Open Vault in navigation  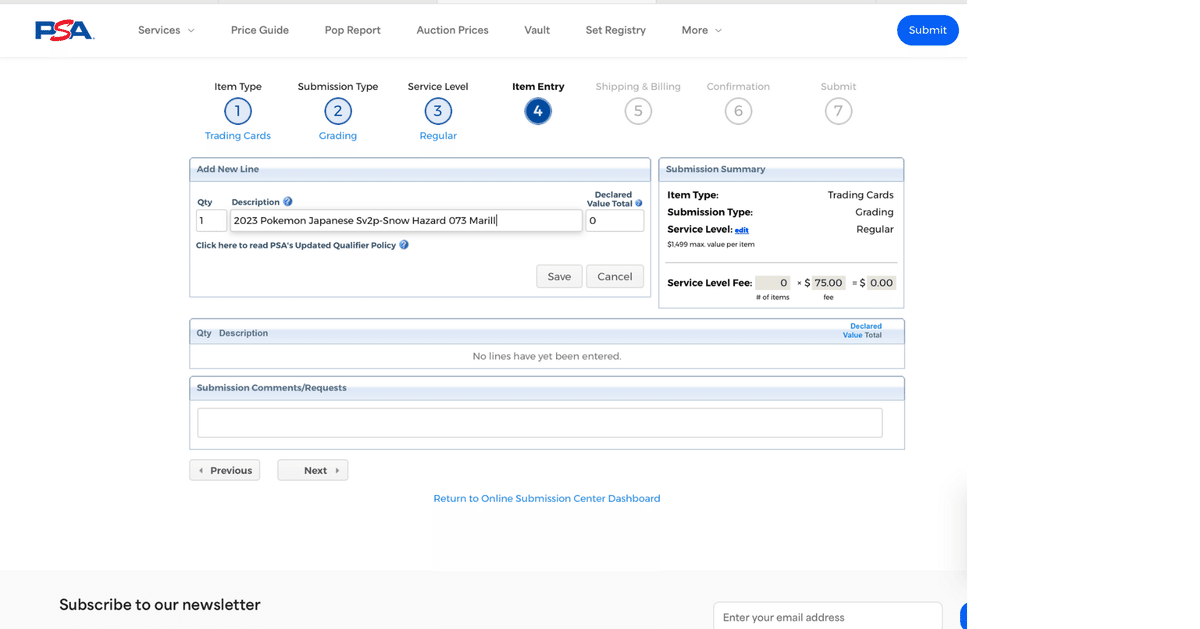pyautogui.click(x=537, y=30)
